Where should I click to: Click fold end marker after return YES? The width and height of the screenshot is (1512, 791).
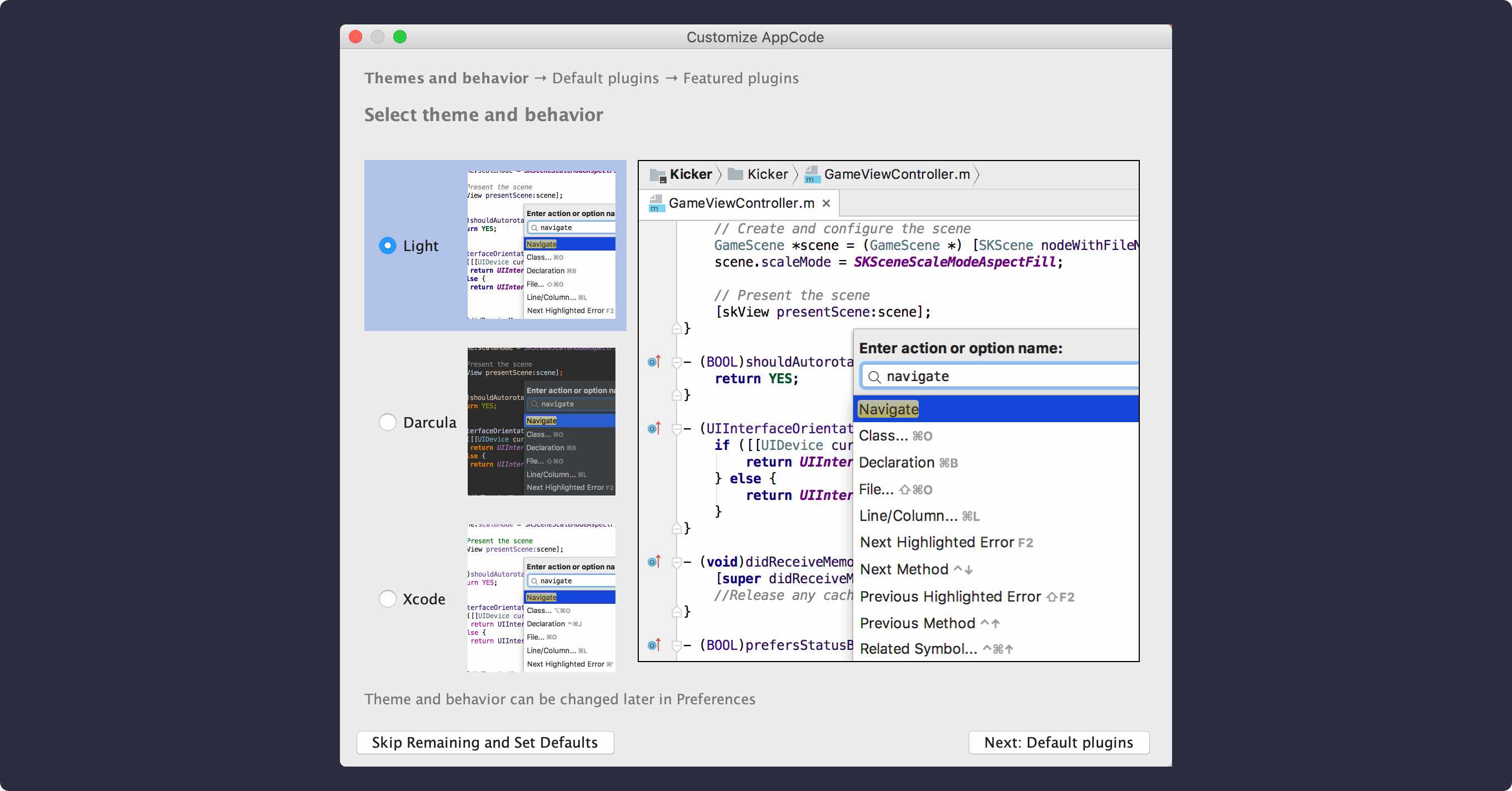click(677, 395)
